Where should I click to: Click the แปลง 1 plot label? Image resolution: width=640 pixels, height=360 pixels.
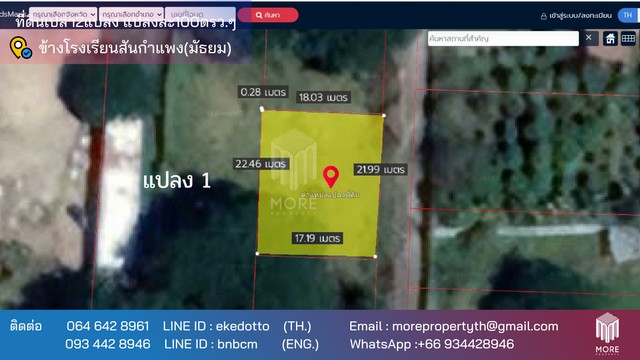[x=177, y=180]
